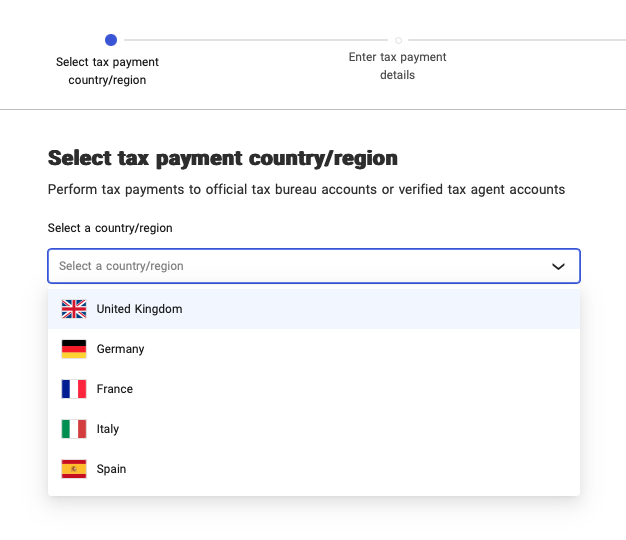Screen dimensions: 626x540
Task: Click the country/region combo box field
Action: (300, 266)
